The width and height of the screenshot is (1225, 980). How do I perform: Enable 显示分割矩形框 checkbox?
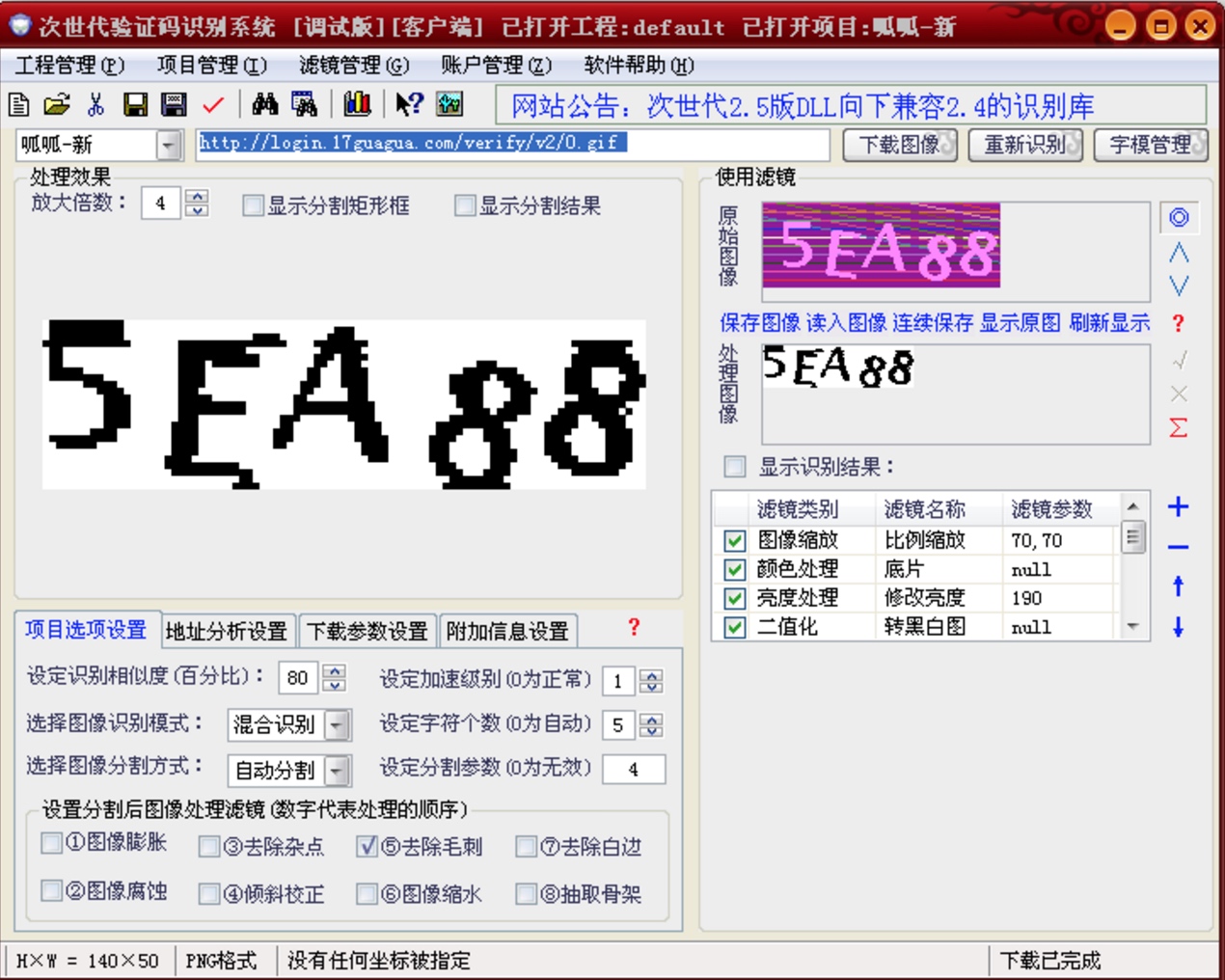[254, 205]
